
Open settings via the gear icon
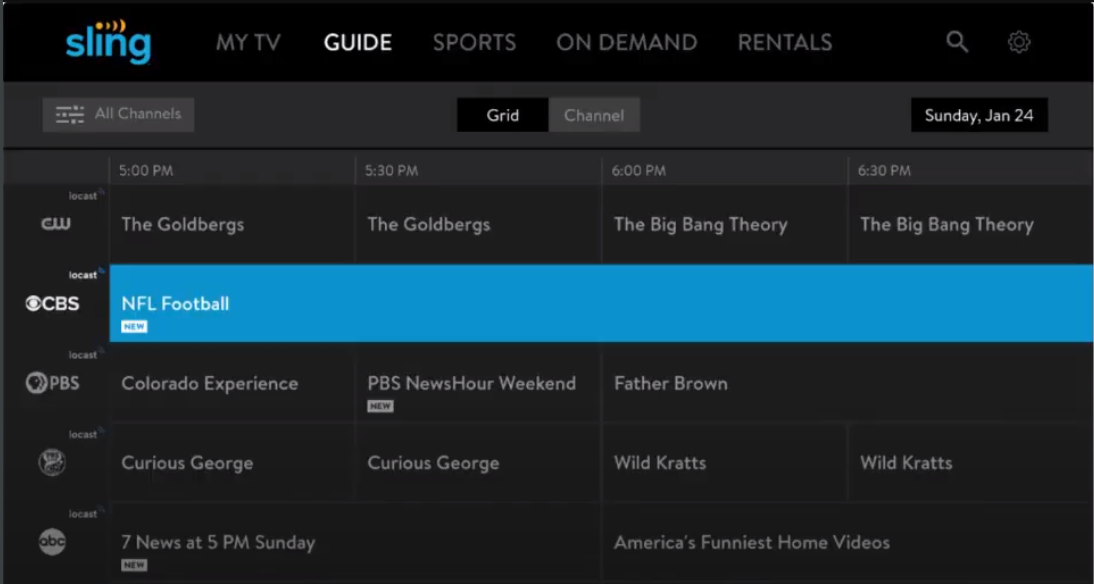(1019, 43)
